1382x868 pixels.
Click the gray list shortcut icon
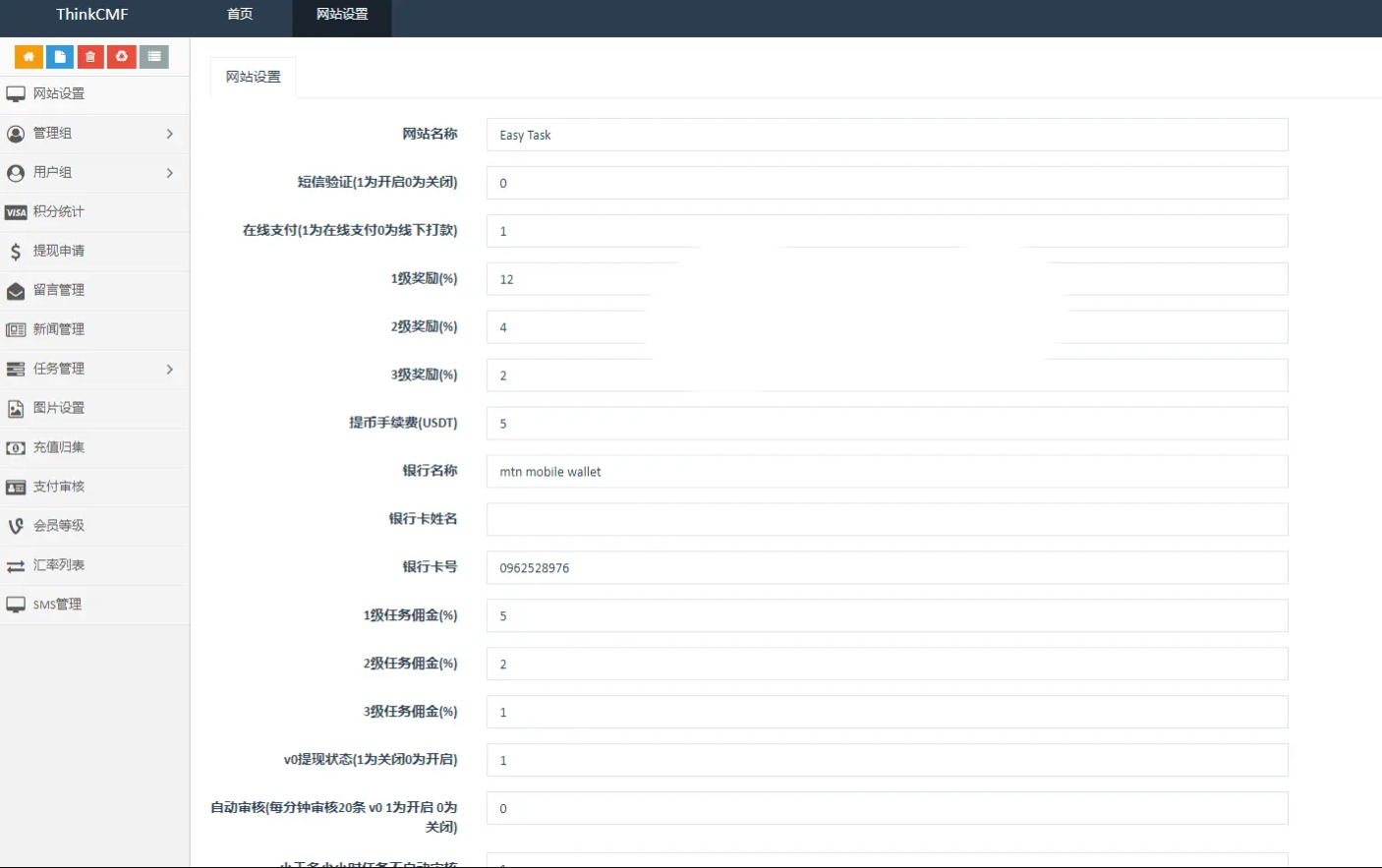pos(154,57)
